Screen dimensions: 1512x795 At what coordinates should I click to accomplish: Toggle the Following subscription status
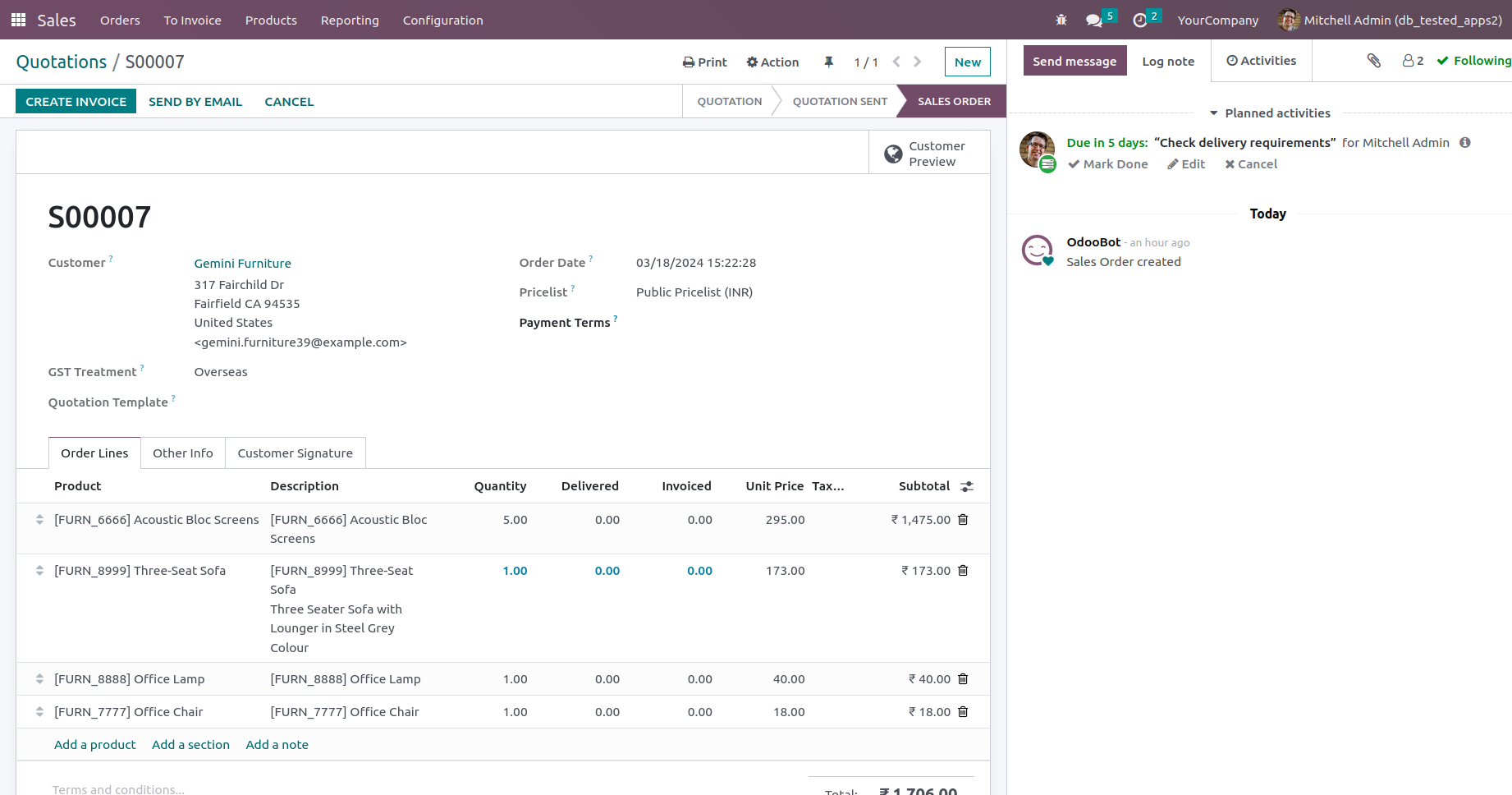(1473, 61)
